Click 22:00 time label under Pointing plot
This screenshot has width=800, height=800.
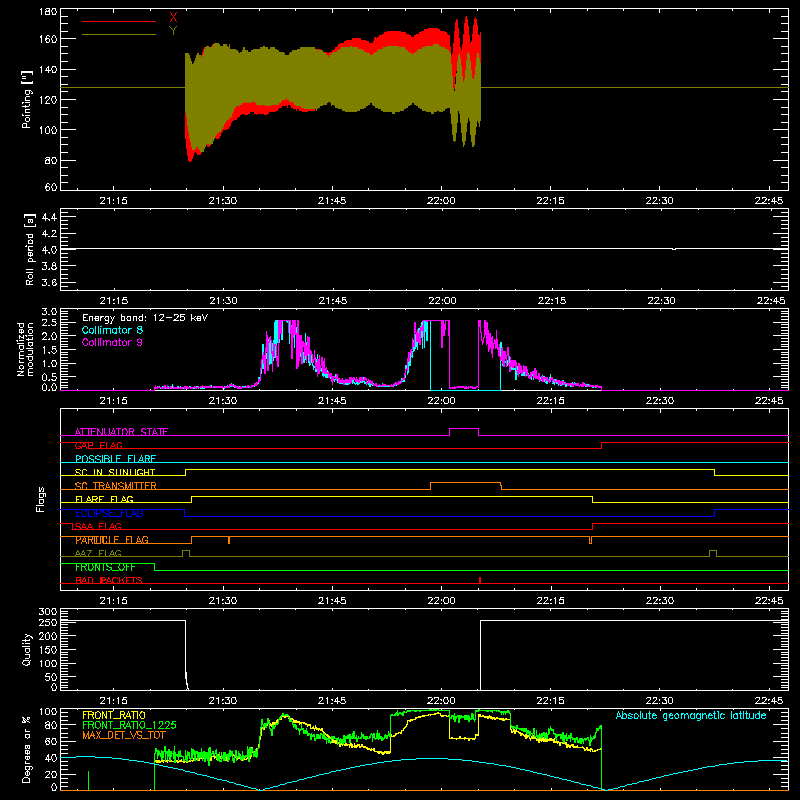click(441, 201)
